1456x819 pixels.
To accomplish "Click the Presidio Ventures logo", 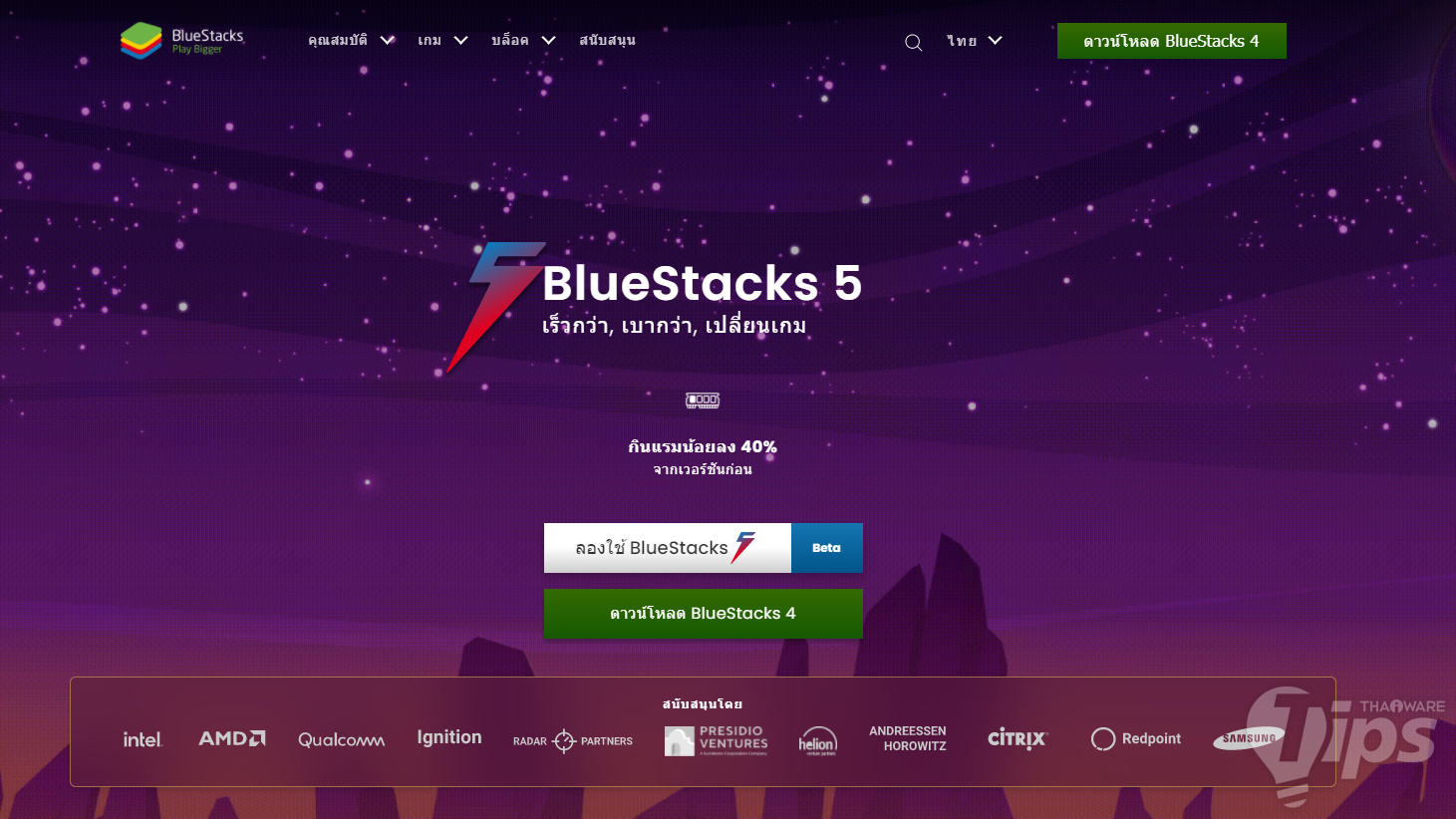I will [717, 740].
